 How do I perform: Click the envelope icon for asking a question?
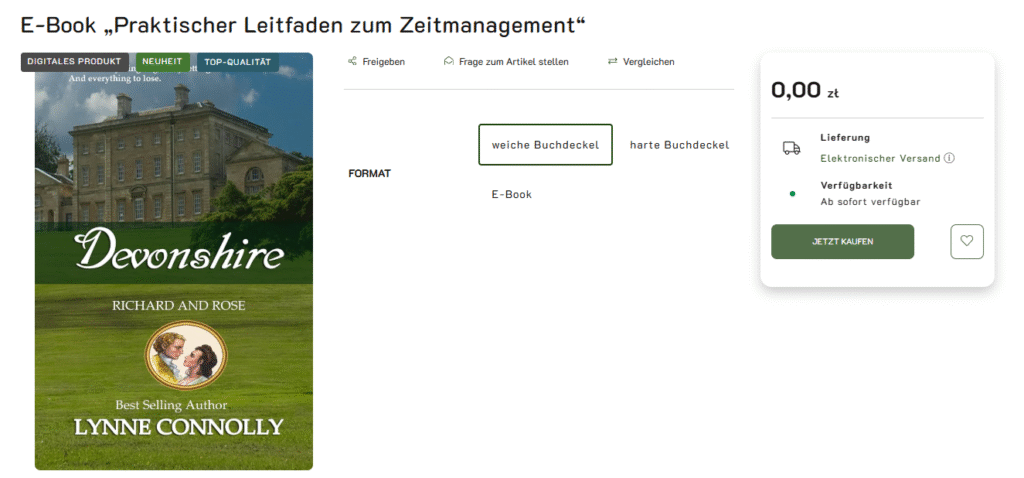(448, 61)
